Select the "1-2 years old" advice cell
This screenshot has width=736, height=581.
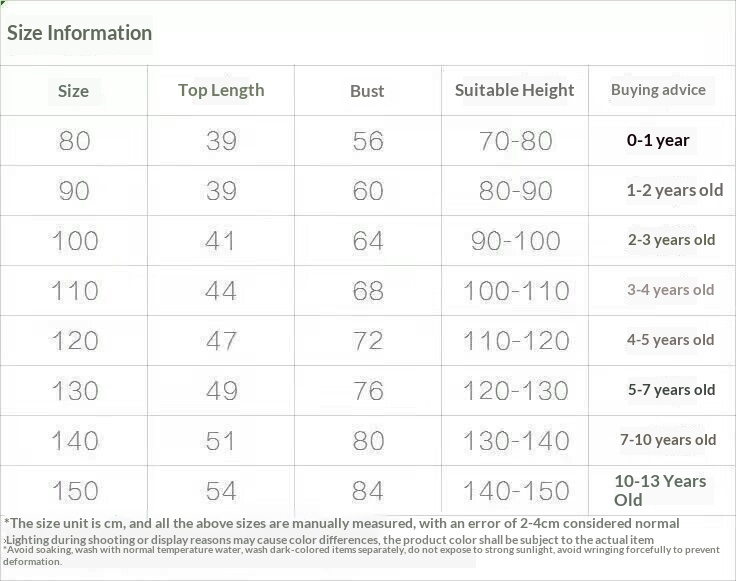pos(674,190)
